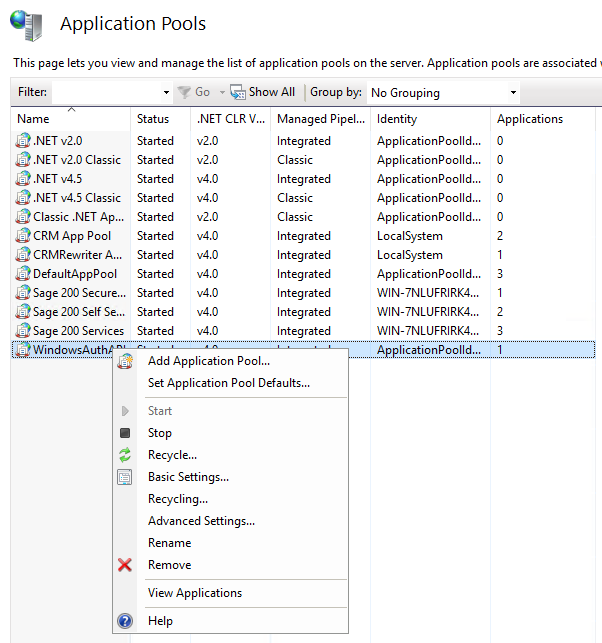Choose Rename from the context menu
This screenshot has width=602, height=643.
169,543
